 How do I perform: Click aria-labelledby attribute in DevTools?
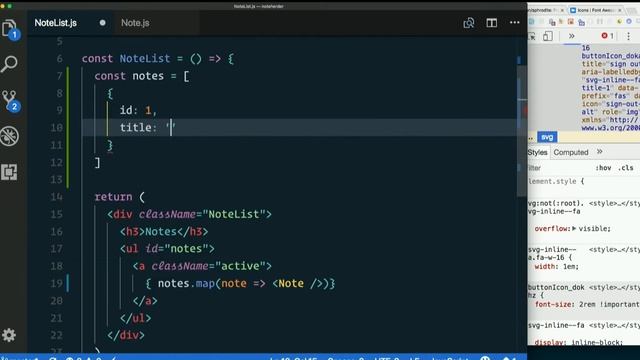(x=611, y=72)
